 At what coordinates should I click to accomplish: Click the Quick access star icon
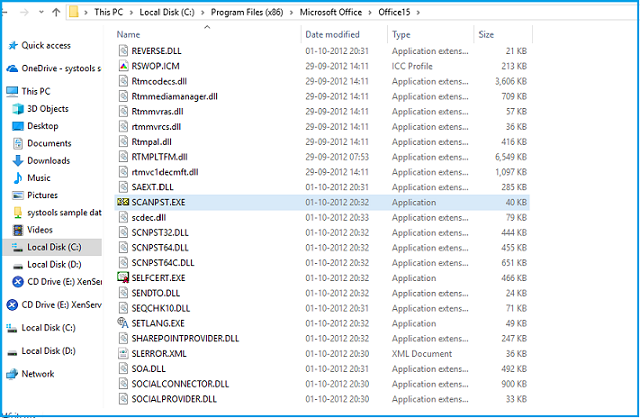click(x=13, y=45)
